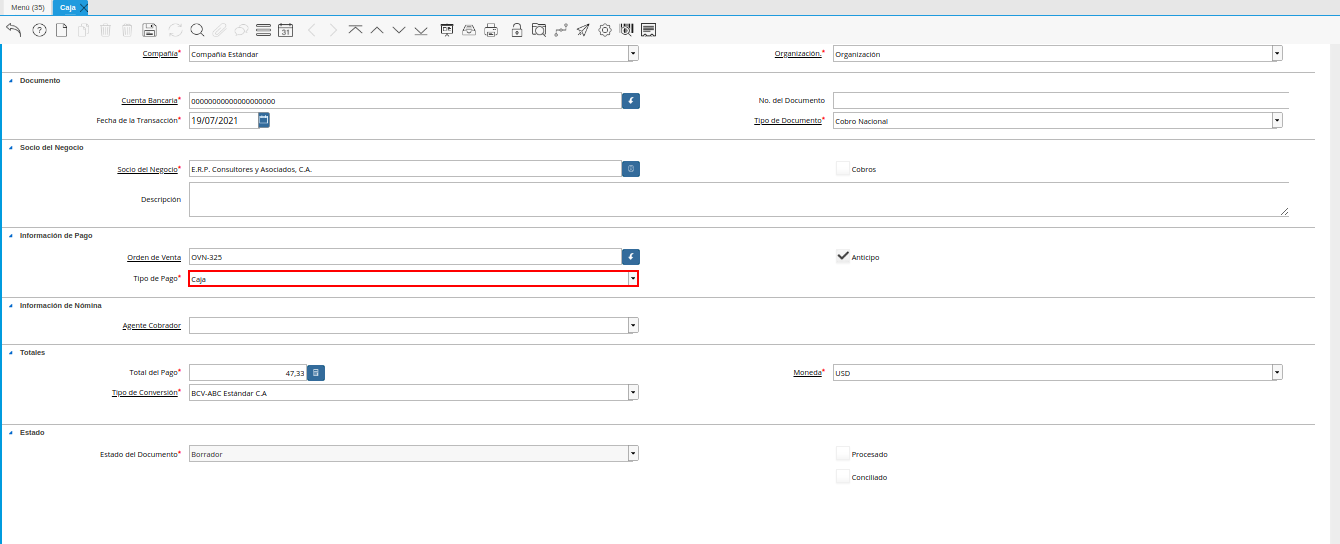Viewport: 1340px width, 544px height.
Task: Toggle the Procesado checkbox
Action: pyautogui.click(x=843, y=454)
